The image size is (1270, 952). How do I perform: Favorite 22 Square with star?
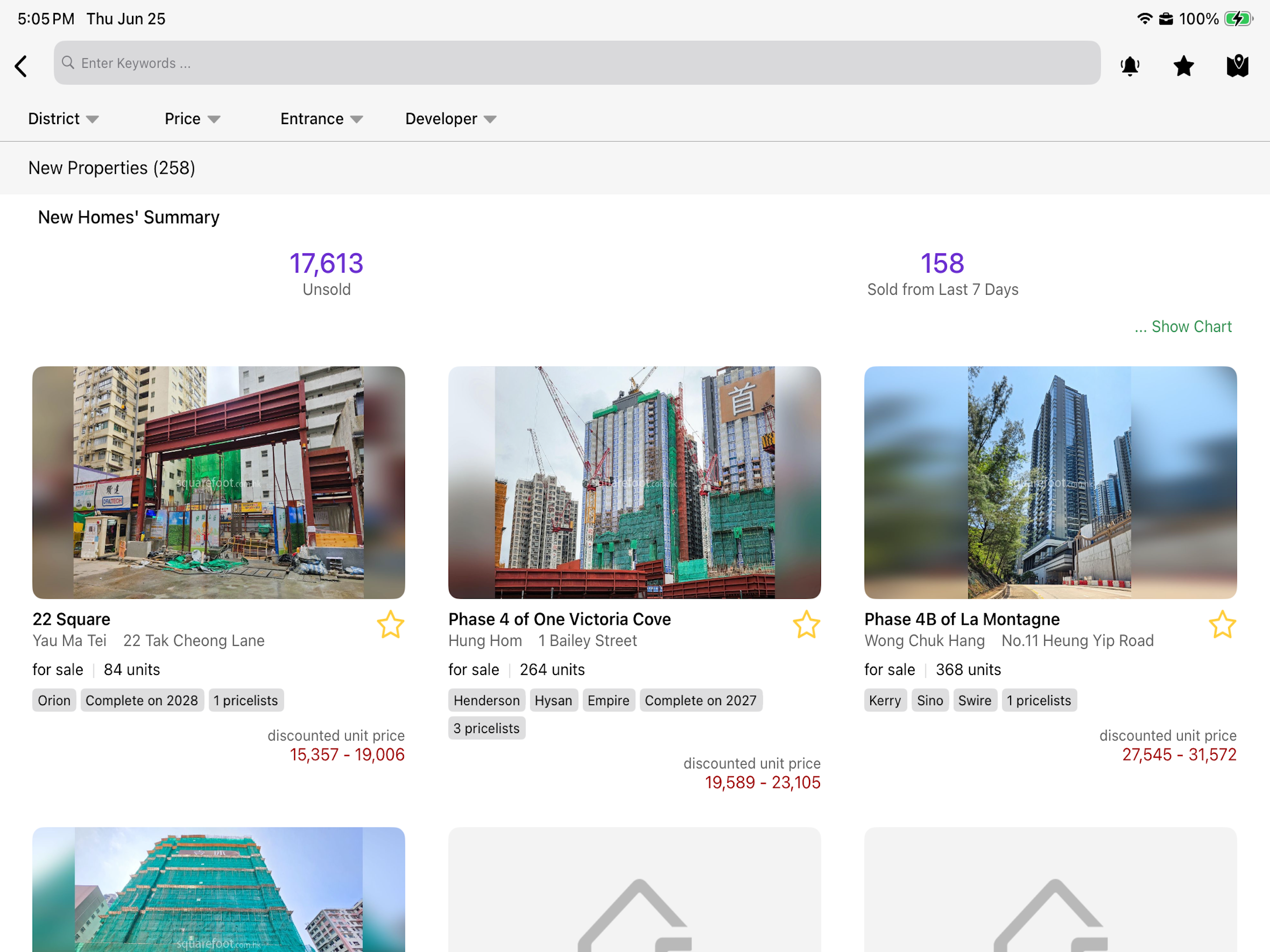pyautogui.click(x=390, y=624)
